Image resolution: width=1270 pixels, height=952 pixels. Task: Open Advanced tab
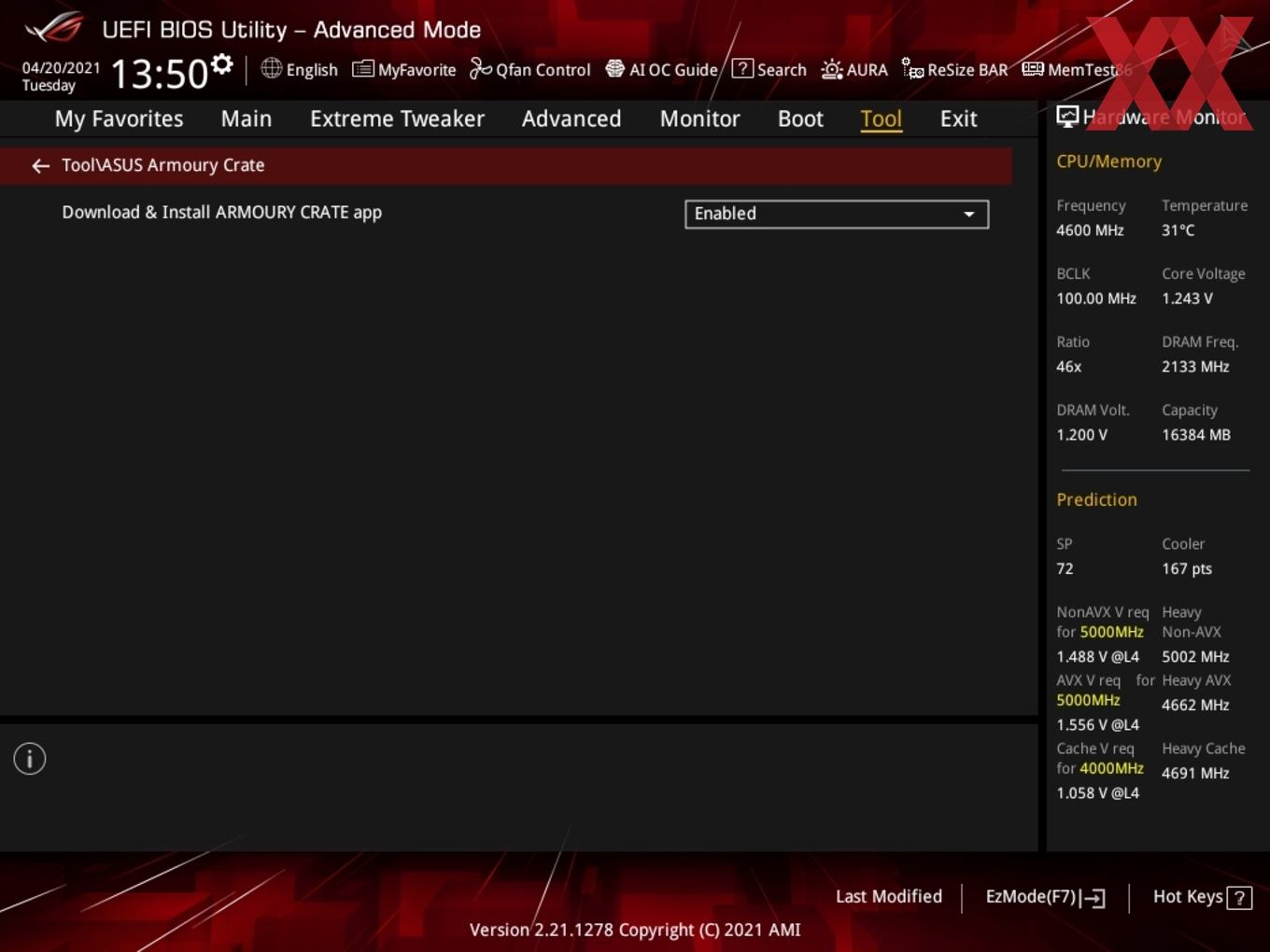tap(571, 119)
